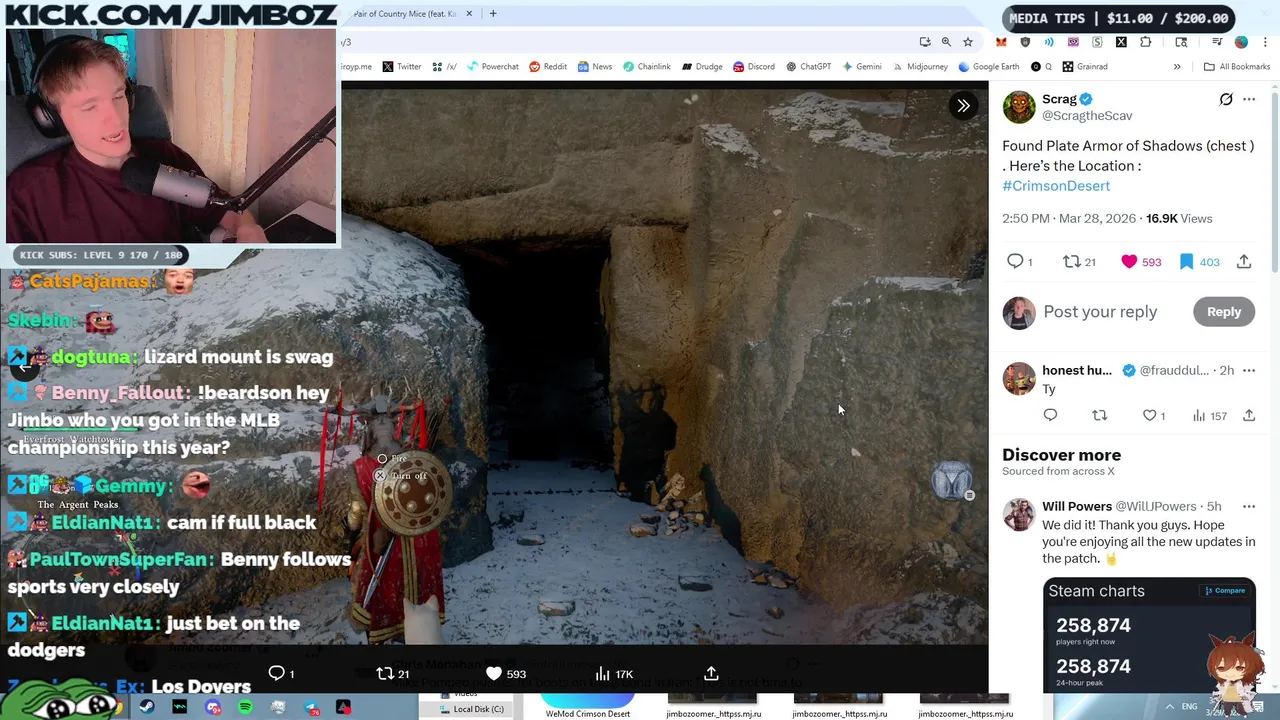Expand hidden bookmarks with the chevron
Image resolution: width=1280 pixels, height=720 pixels.
(1177, 67)
